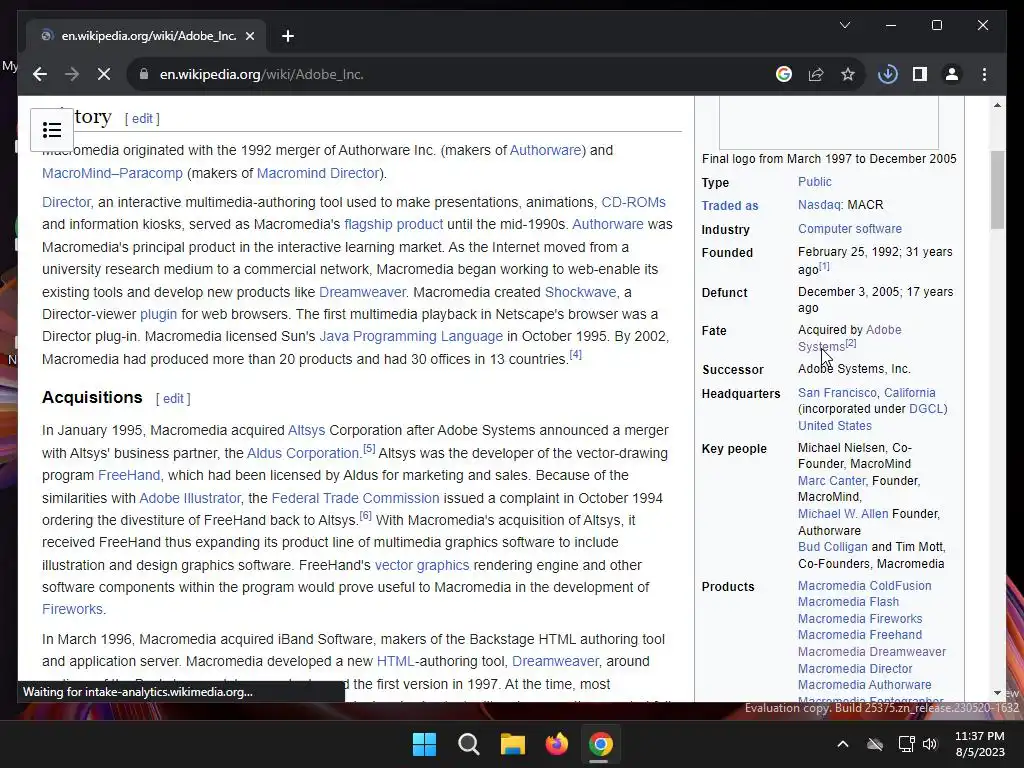Show hidden system tray icons

[843, 744]
